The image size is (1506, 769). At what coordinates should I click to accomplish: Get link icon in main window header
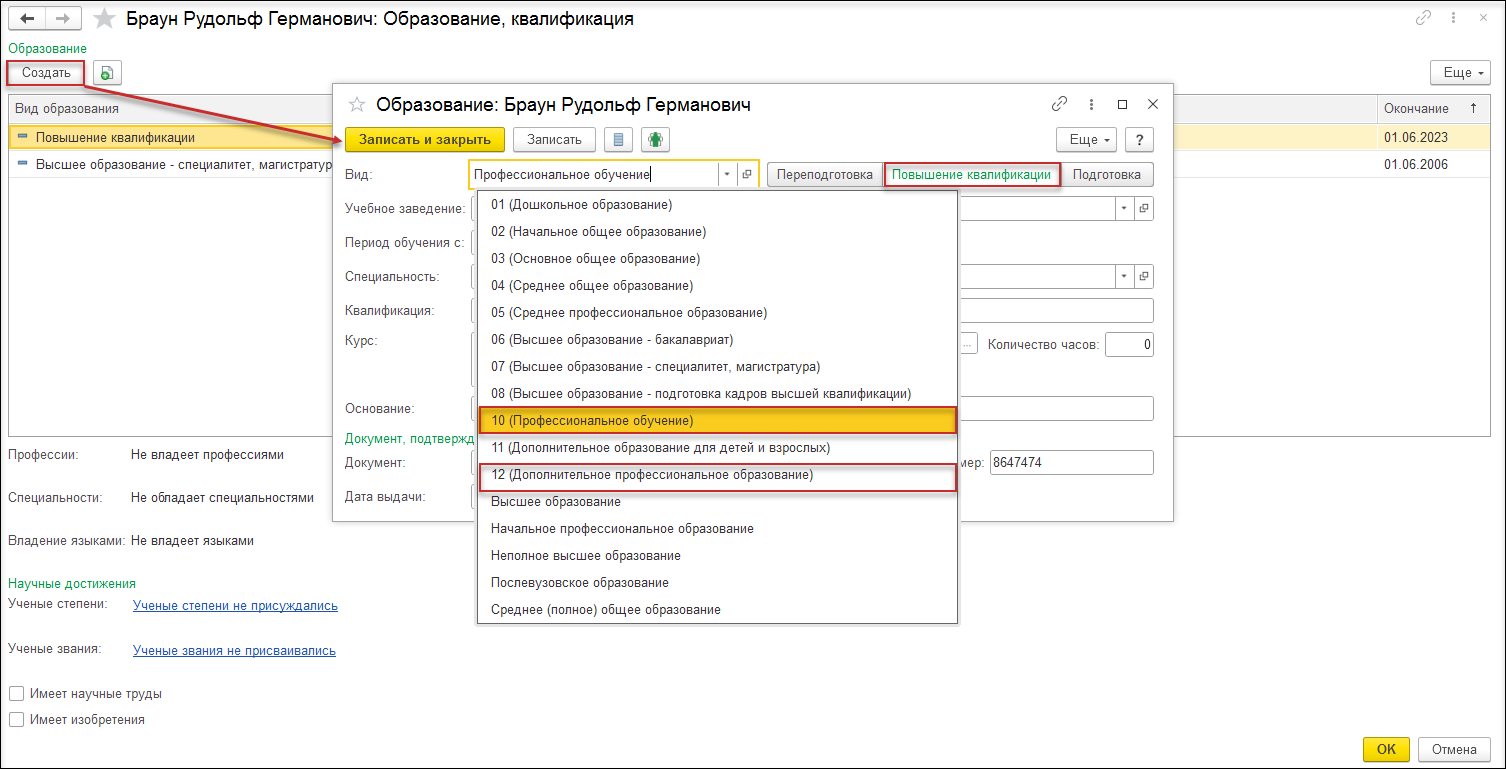[1422, 19]
